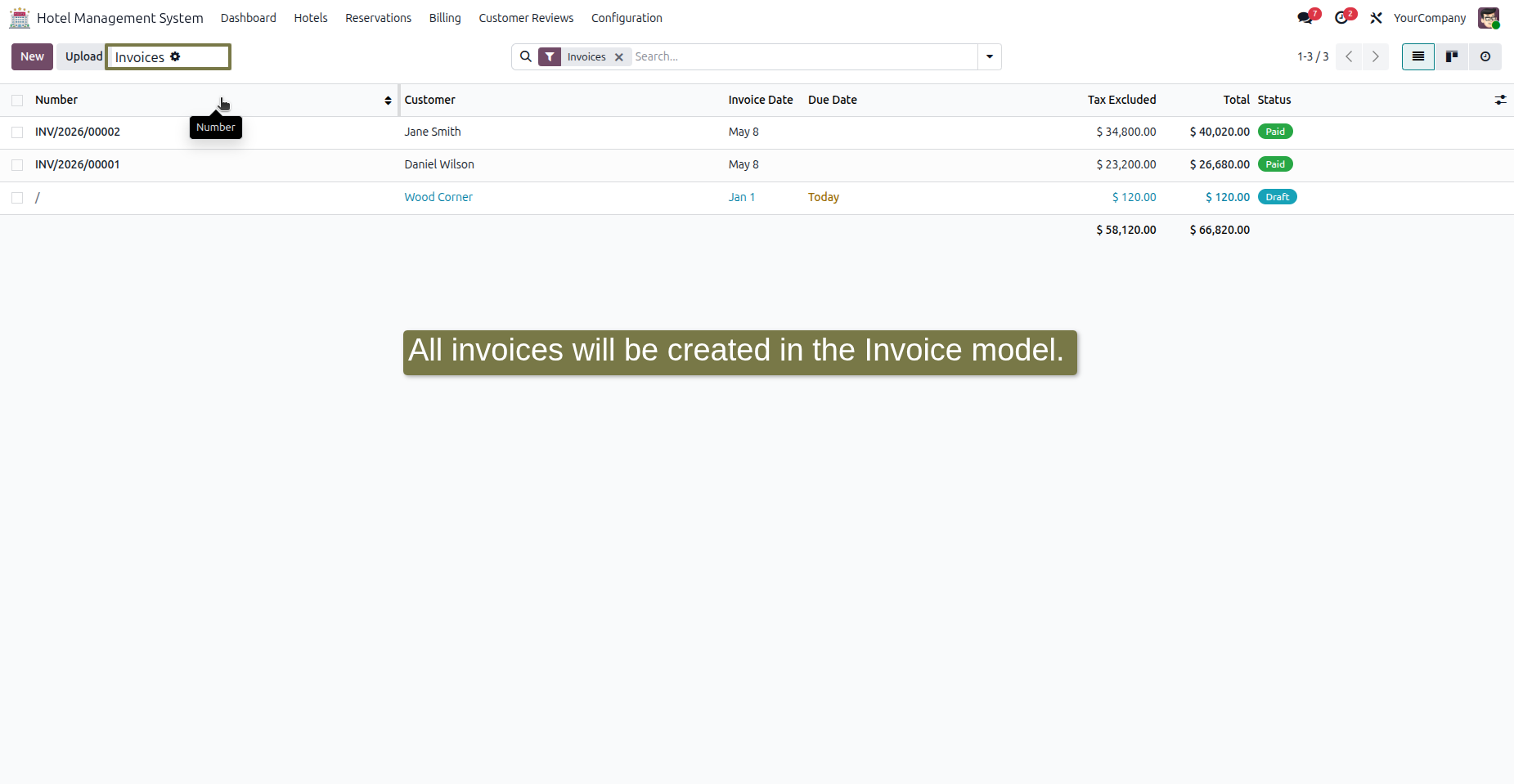Open the developer tools wrench icon

click(x=1377, y=18)
